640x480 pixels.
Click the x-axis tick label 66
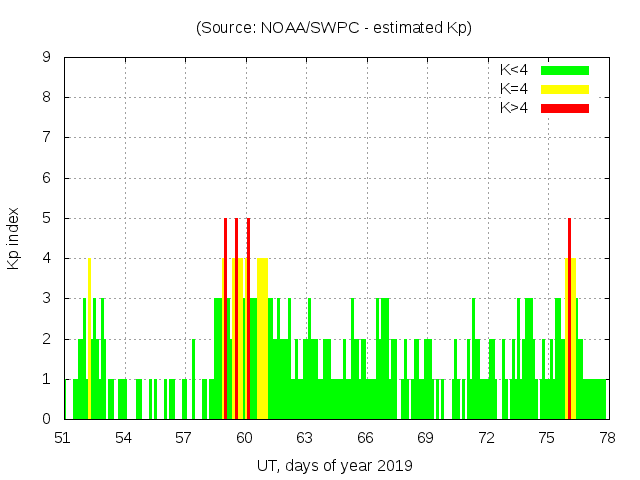[365, 437]
